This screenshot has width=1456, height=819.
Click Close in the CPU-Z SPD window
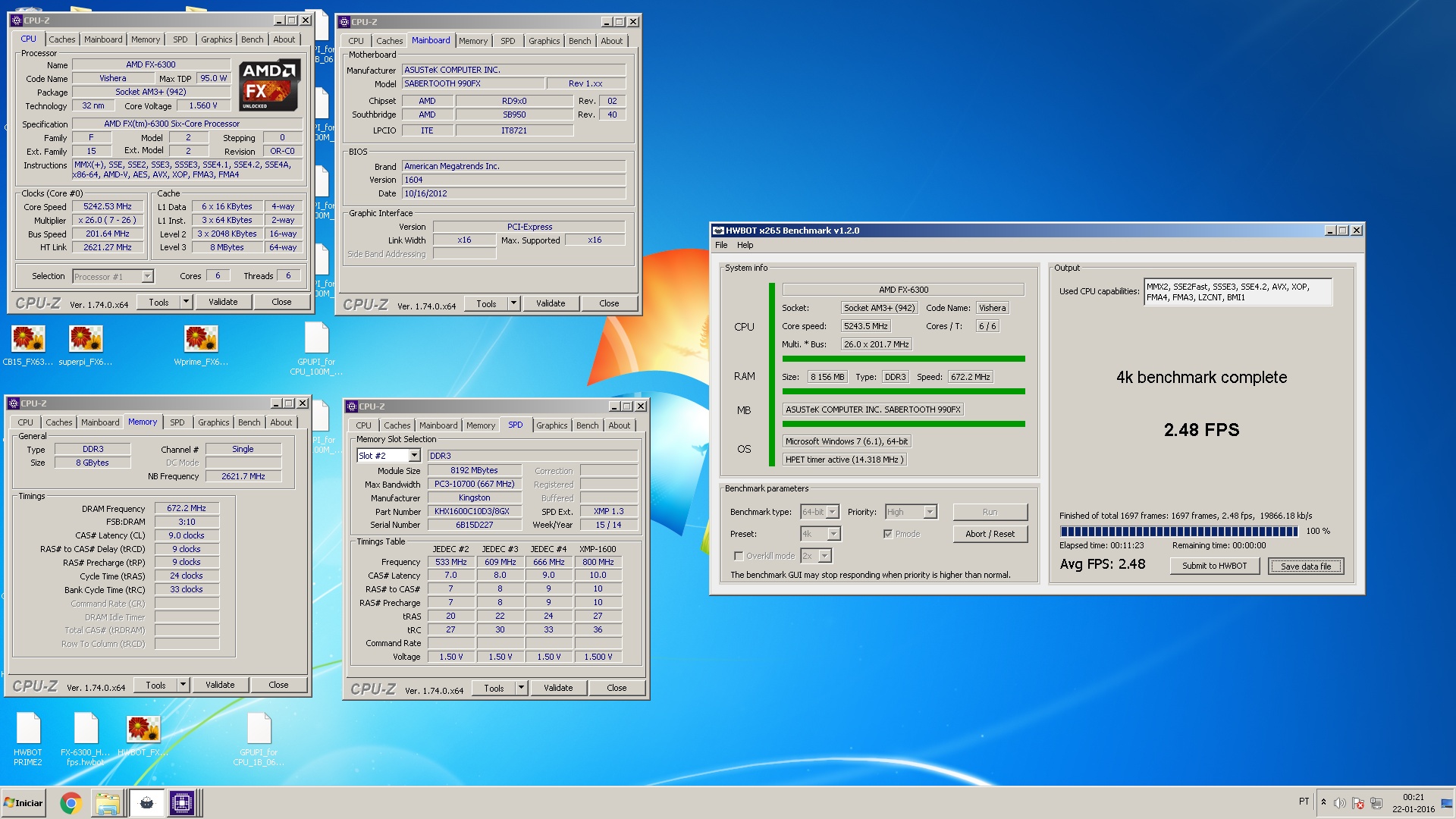617,688
